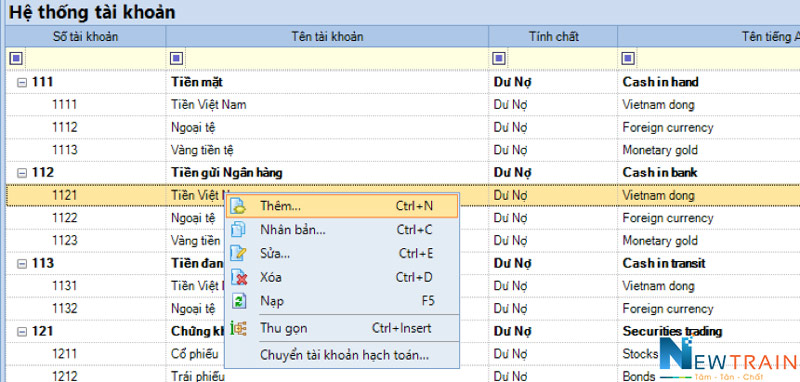Choose Nhân bản... from the context menu
The width and height of the screenshot is (800, 382).
pyautogui.click(x=342, y=230)
